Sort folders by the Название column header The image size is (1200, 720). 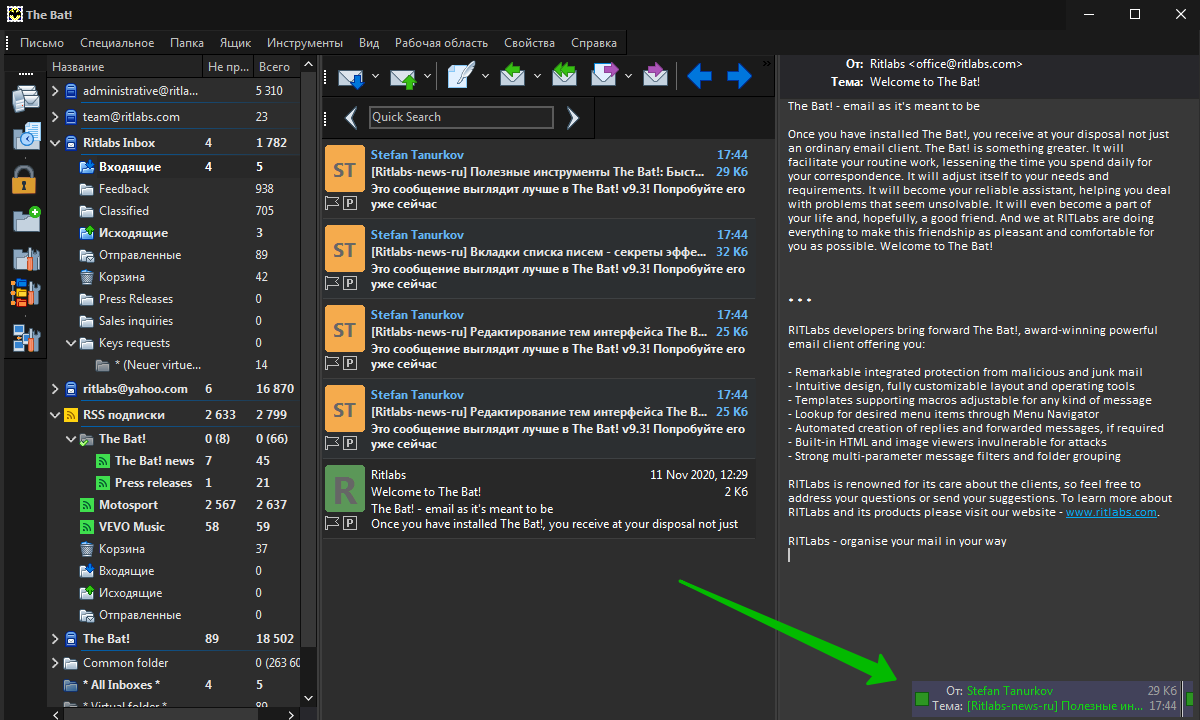(x=124, y=67)
